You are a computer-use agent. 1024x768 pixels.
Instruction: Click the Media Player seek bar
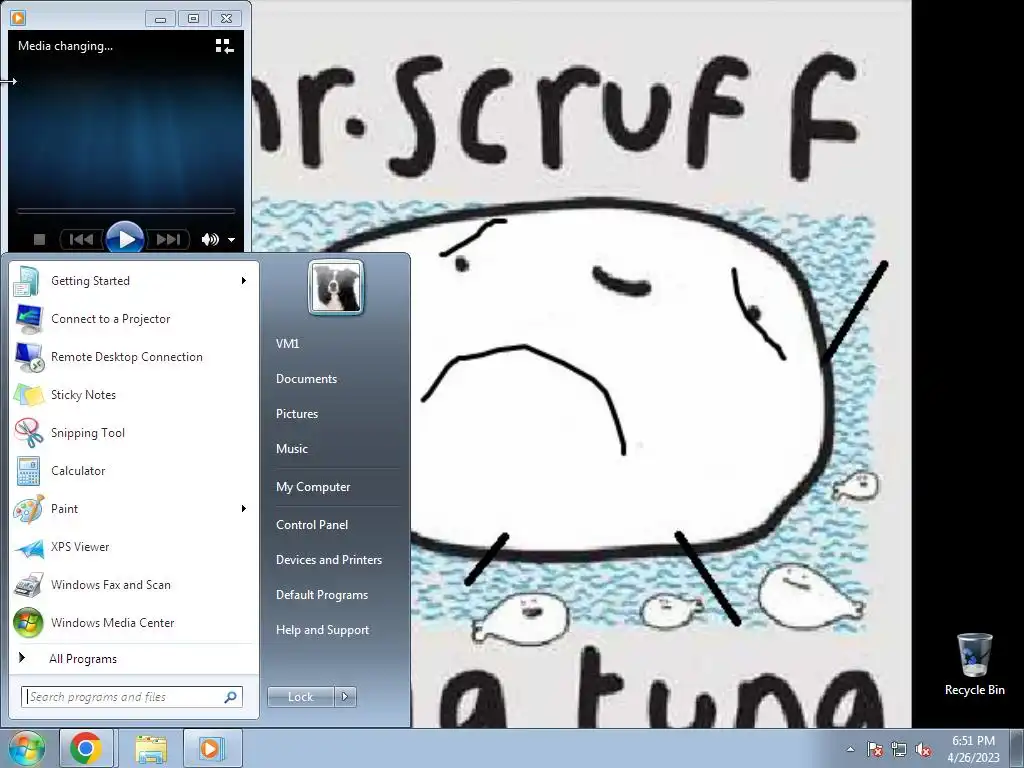(x=125, y=211)
